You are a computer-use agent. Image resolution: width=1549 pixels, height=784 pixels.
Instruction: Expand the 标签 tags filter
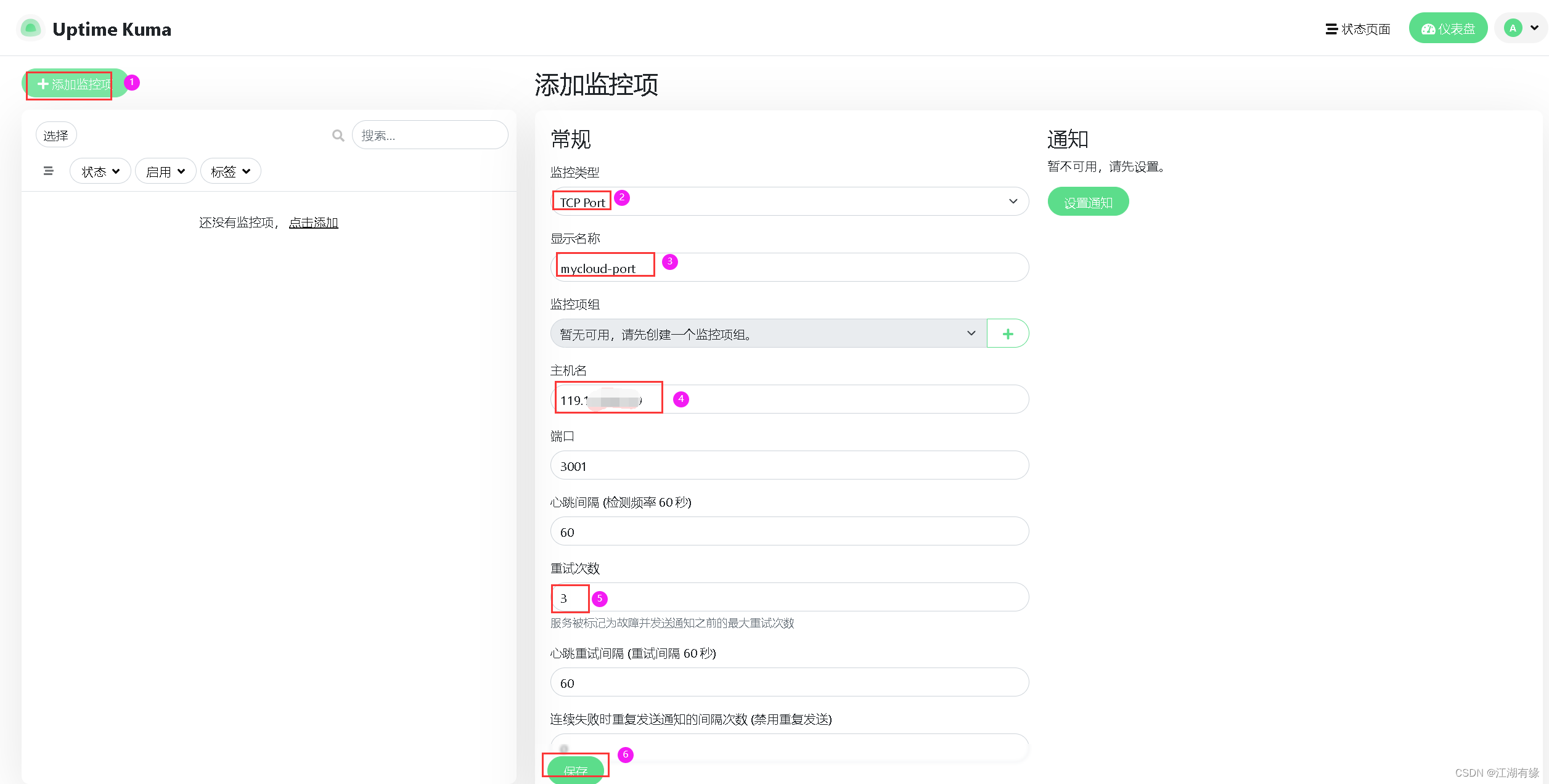[231, 171]
